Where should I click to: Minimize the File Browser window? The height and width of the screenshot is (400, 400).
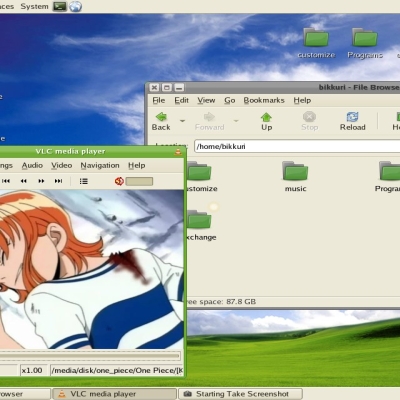coord(179,88)
